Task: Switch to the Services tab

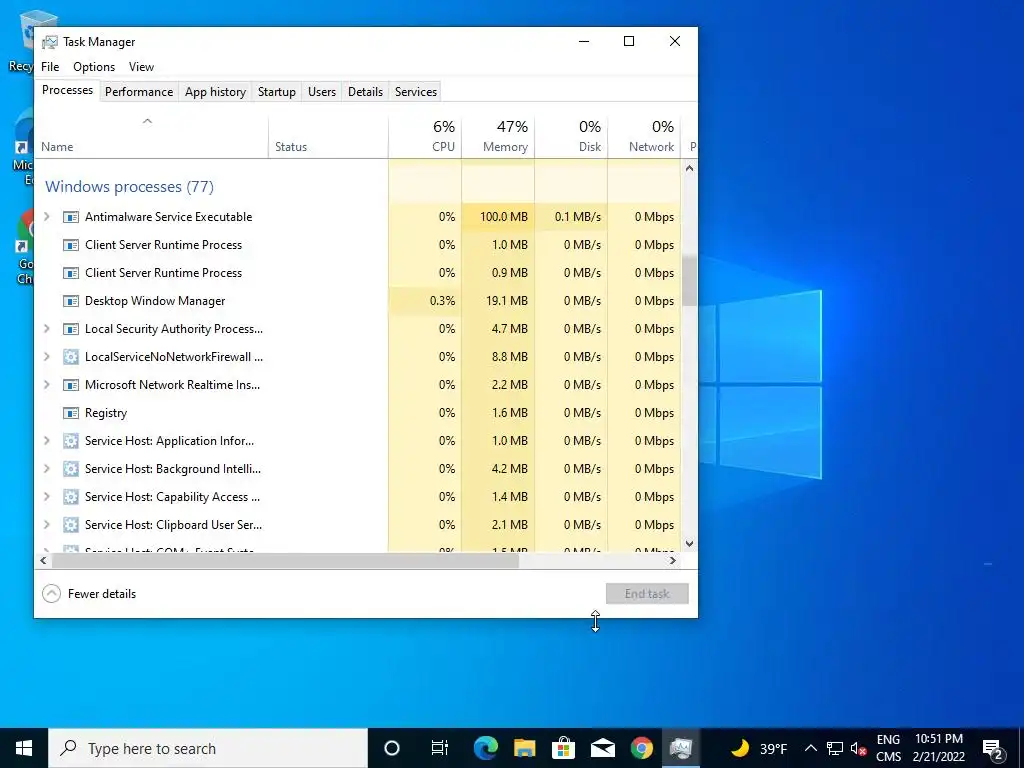Action: pyautogui.click(x=416, y=92)
